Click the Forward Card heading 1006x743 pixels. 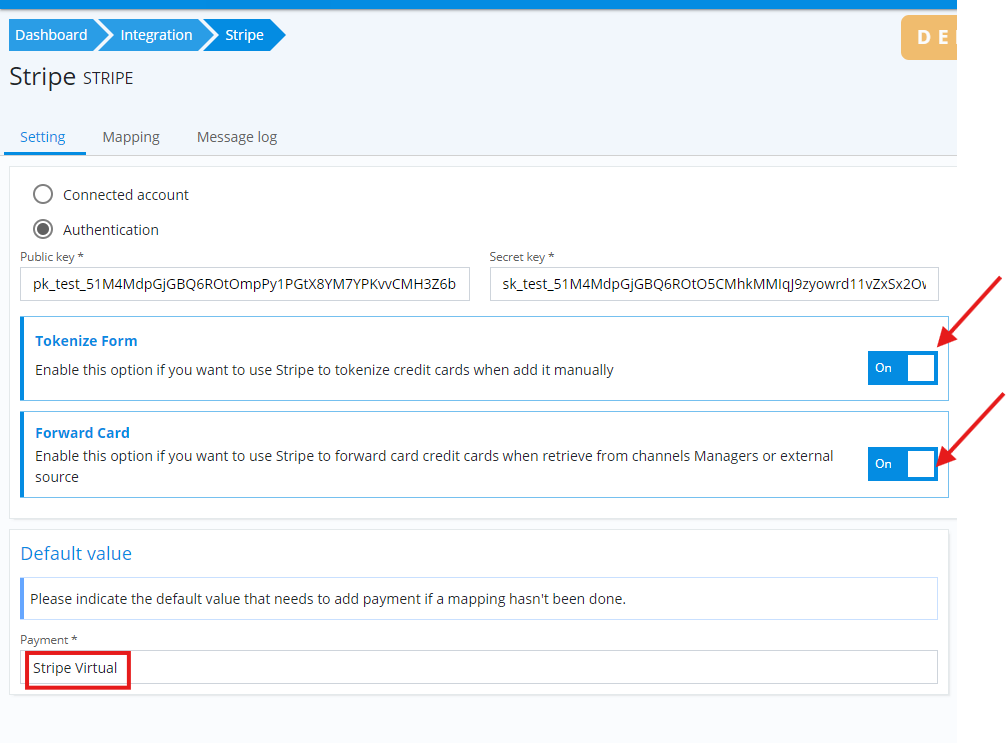(x=82, y=433)
